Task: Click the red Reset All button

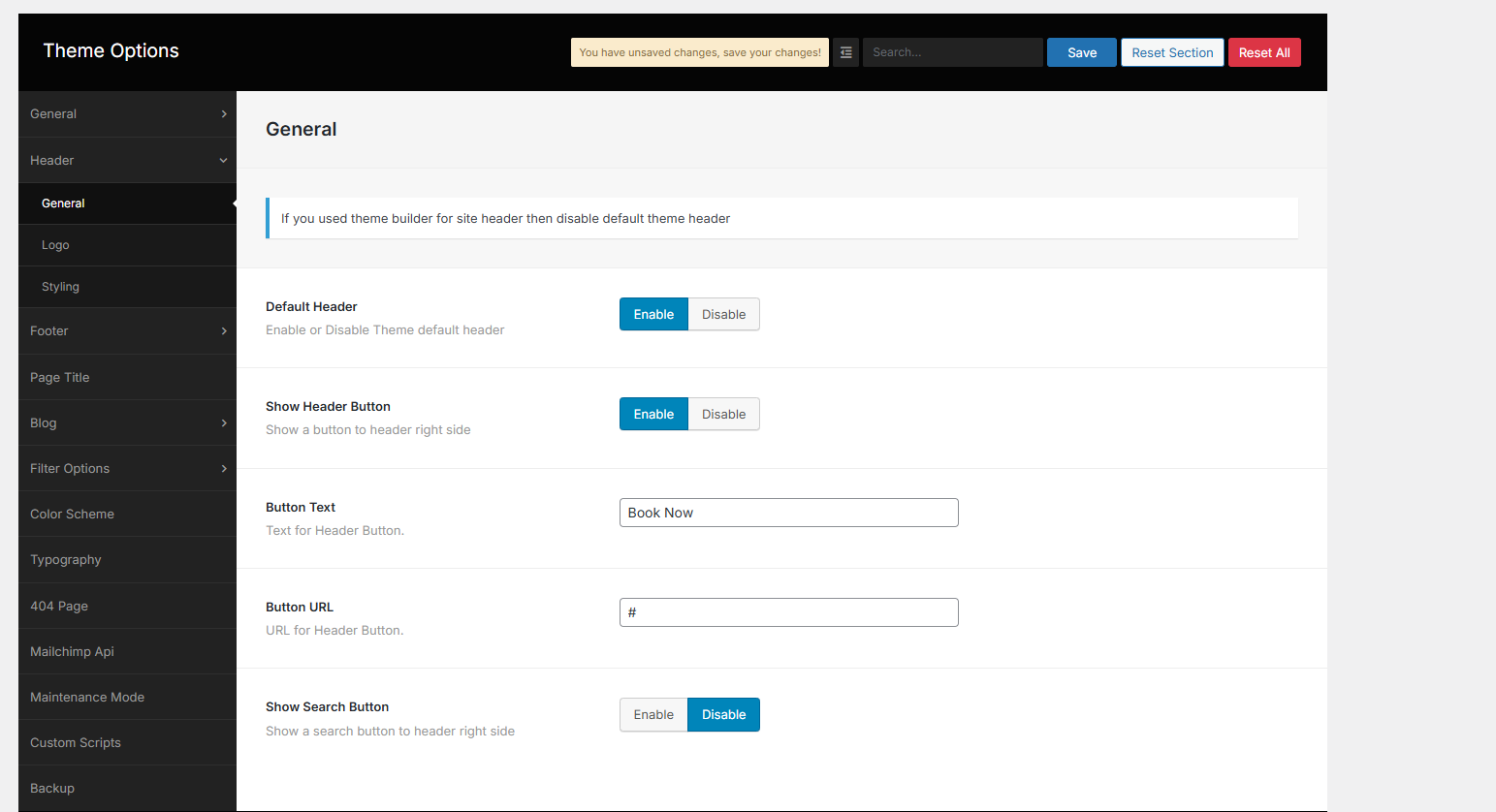Action: 1263,52
